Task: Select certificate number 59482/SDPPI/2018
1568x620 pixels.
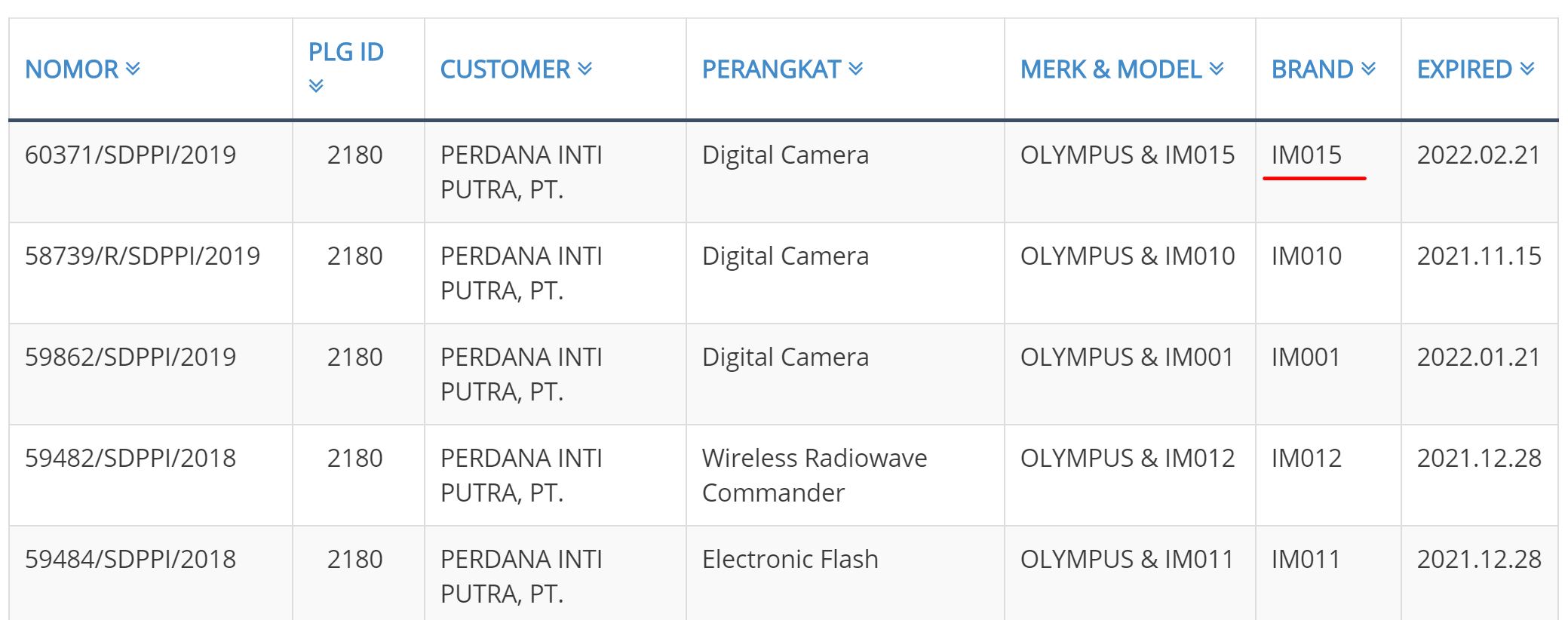Action: tap(130, 459)
